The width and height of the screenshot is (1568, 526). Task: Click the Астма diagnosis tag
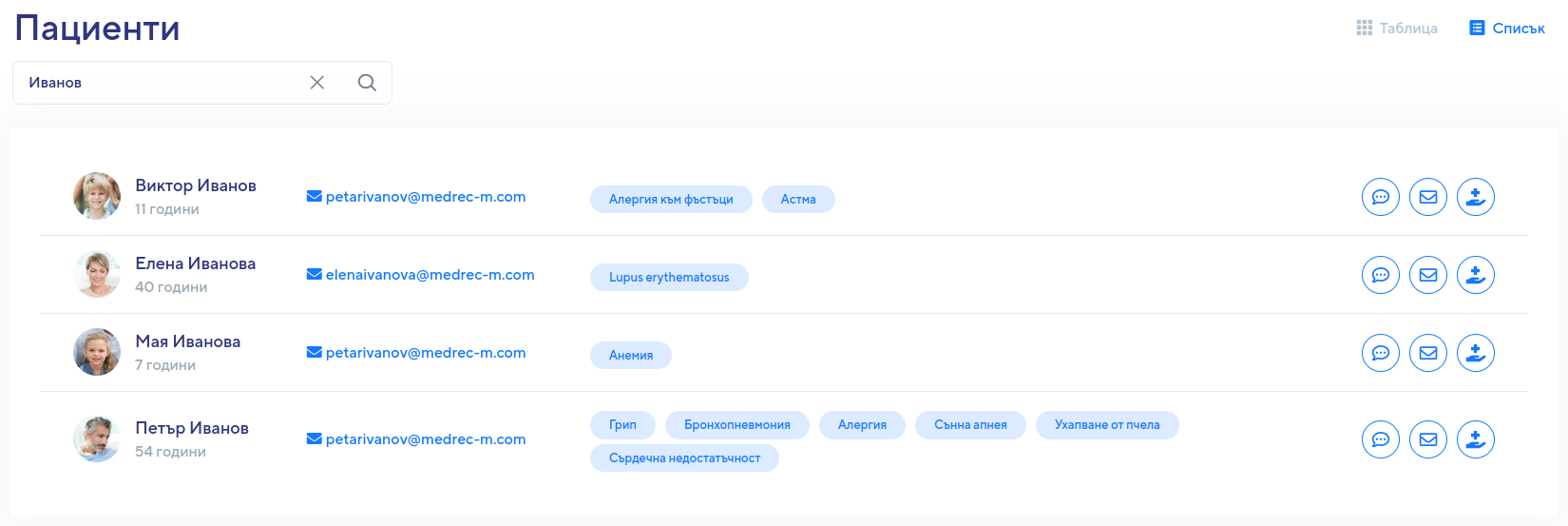(x=798, y=199)
